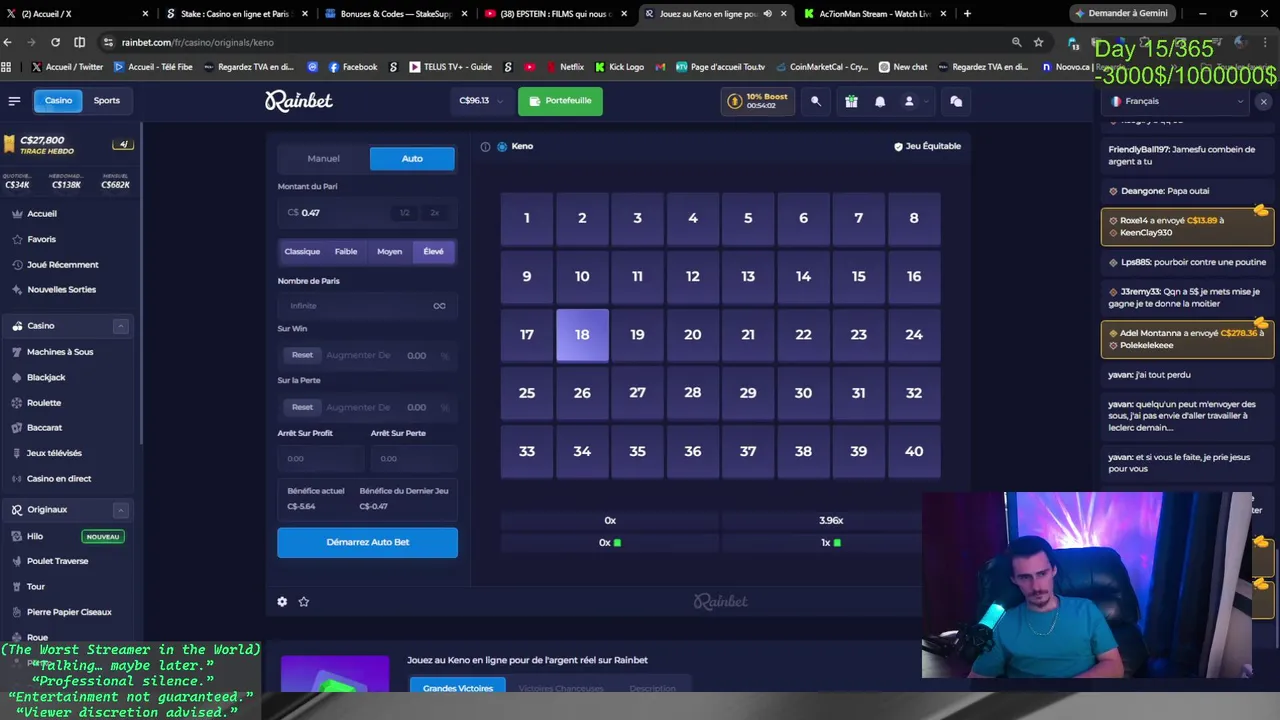Image resolution: width=1280 pixels, height=720 pixels.
Task: Click Démarrez Auto Bet button
Action: [367, 542]
